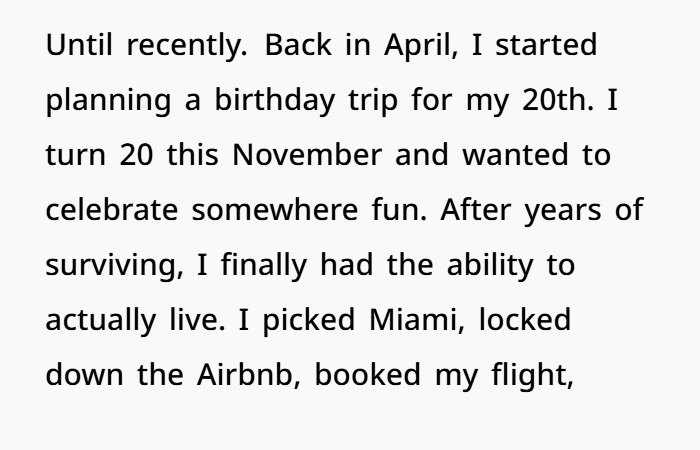Click the word "recently." in the text

click(187, 46)
